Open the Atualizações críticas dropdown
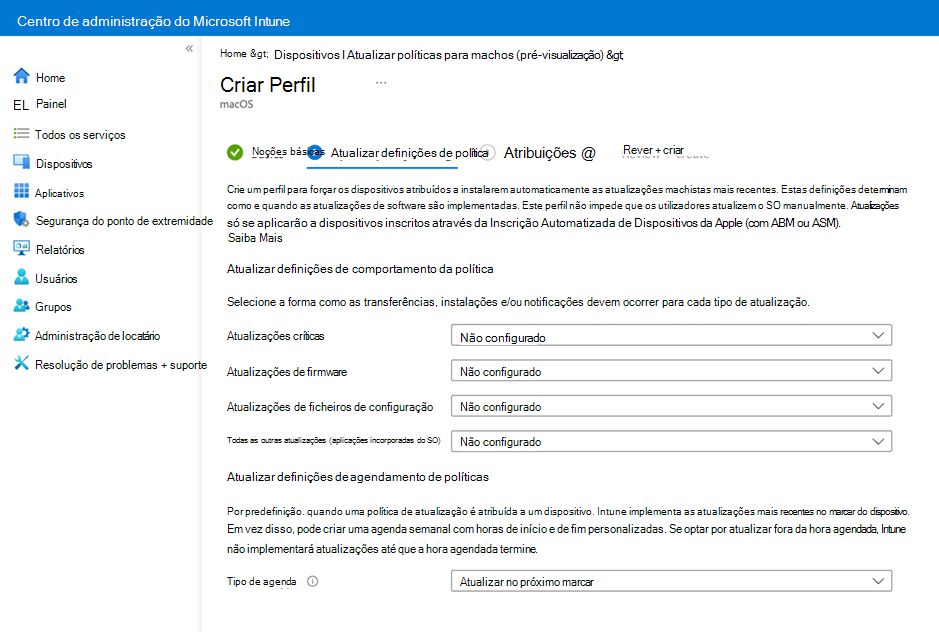This screenshot has width=939, height=632. pyautogui.click(x=671, y=335)
